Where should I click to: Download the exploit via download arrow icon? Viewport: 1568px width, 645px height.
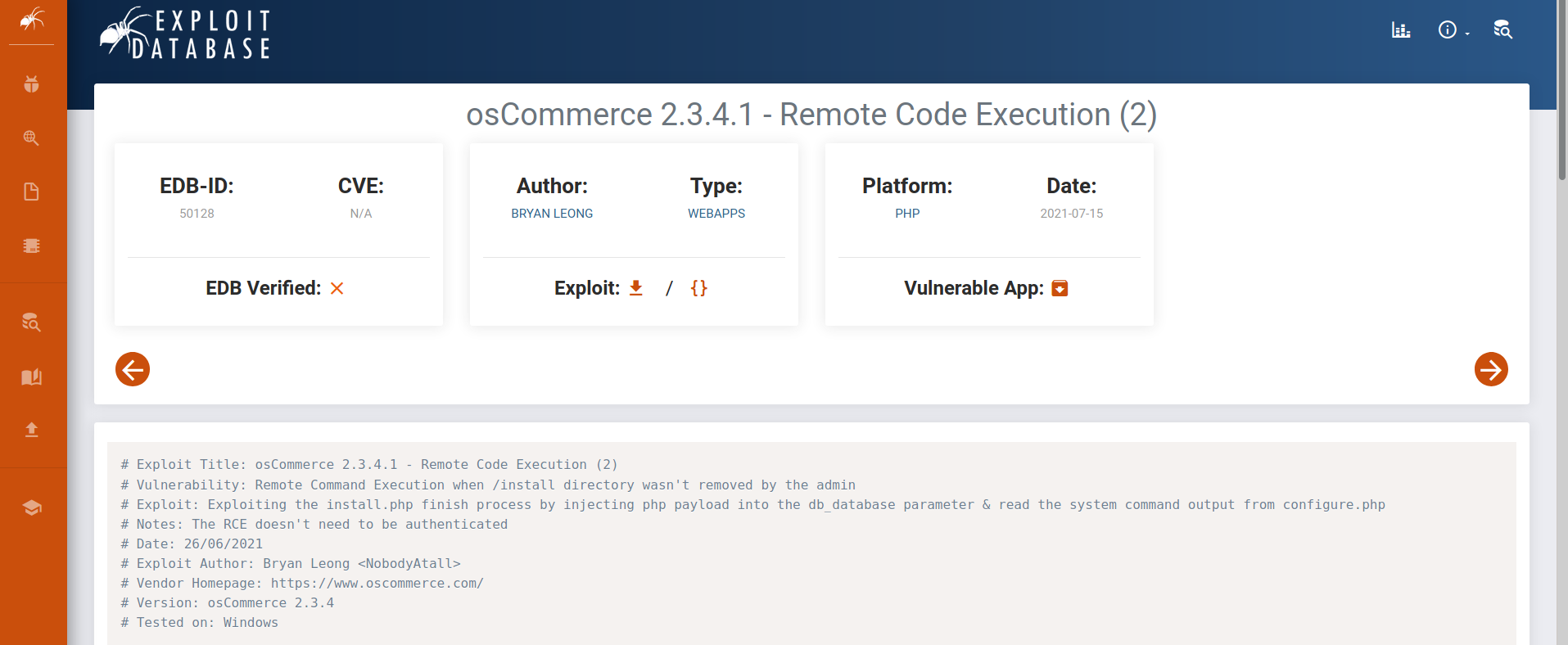[x=636, y=288]
